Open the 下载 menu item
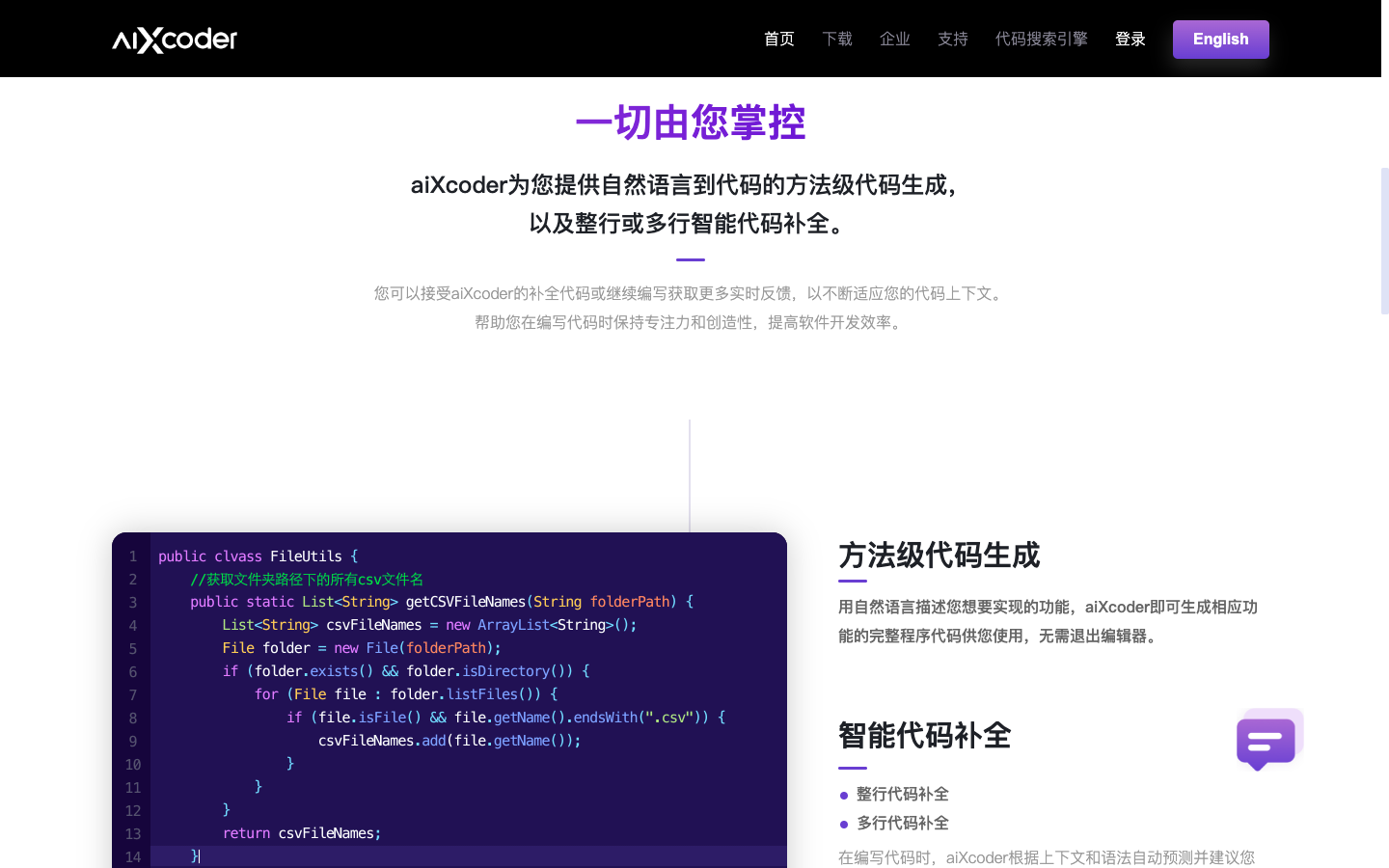 click(837, 39)
